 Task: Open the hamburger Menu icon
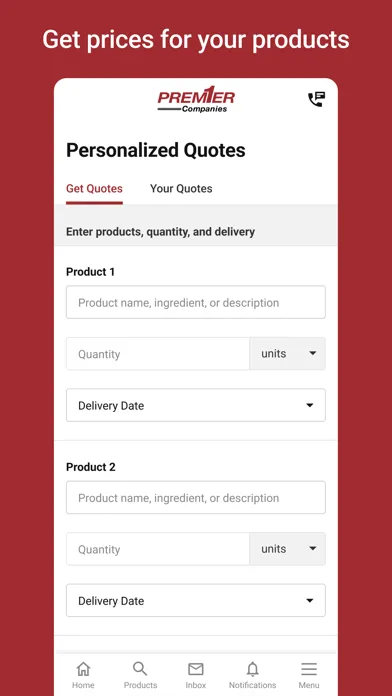coord(309,669)
